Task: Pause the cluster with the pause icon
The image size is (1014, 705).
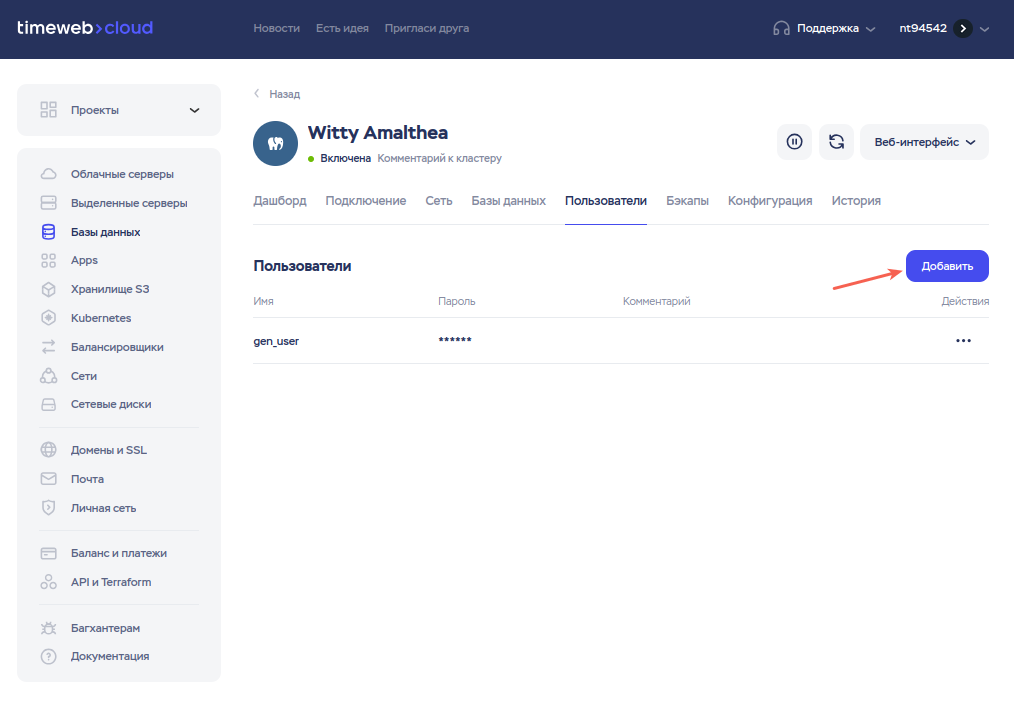Action: click(794, 142)
